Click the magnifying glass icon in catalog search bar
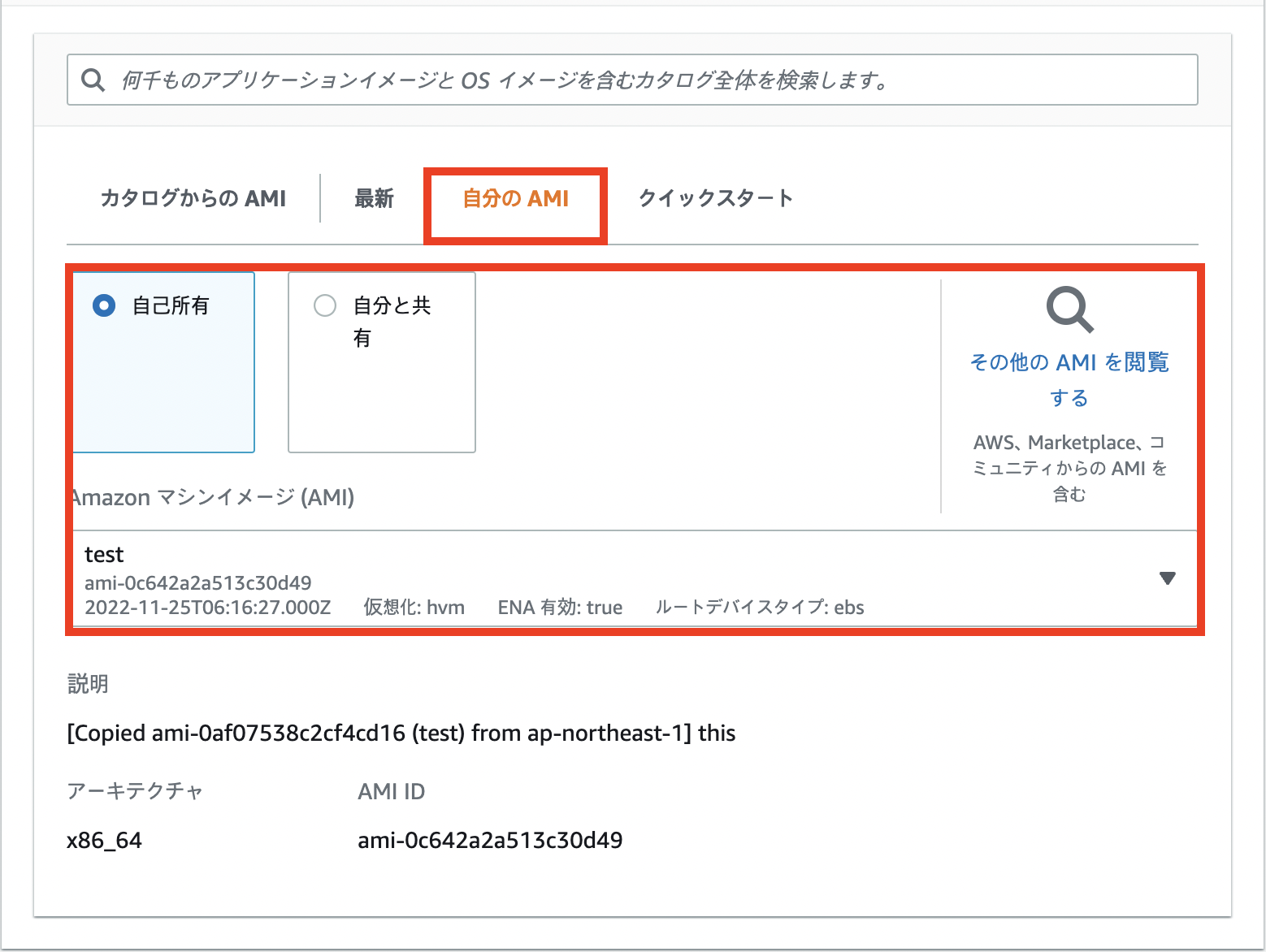Viewport: 1266px width, 952px height. pos(93,79)
